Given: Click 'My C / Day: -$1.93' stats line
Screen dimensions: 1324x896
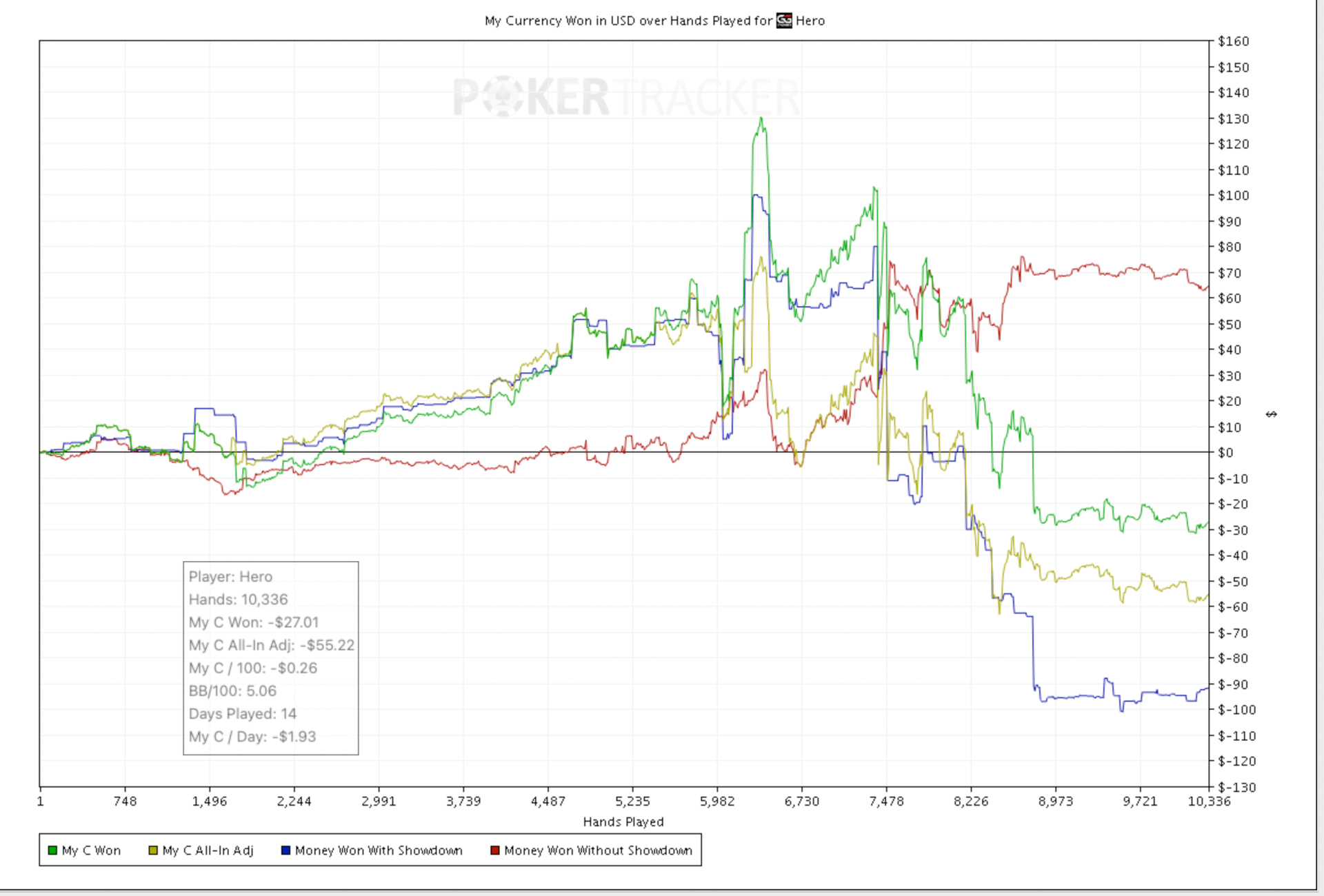Looking at the screenshot, I should (x=252, y=736).
